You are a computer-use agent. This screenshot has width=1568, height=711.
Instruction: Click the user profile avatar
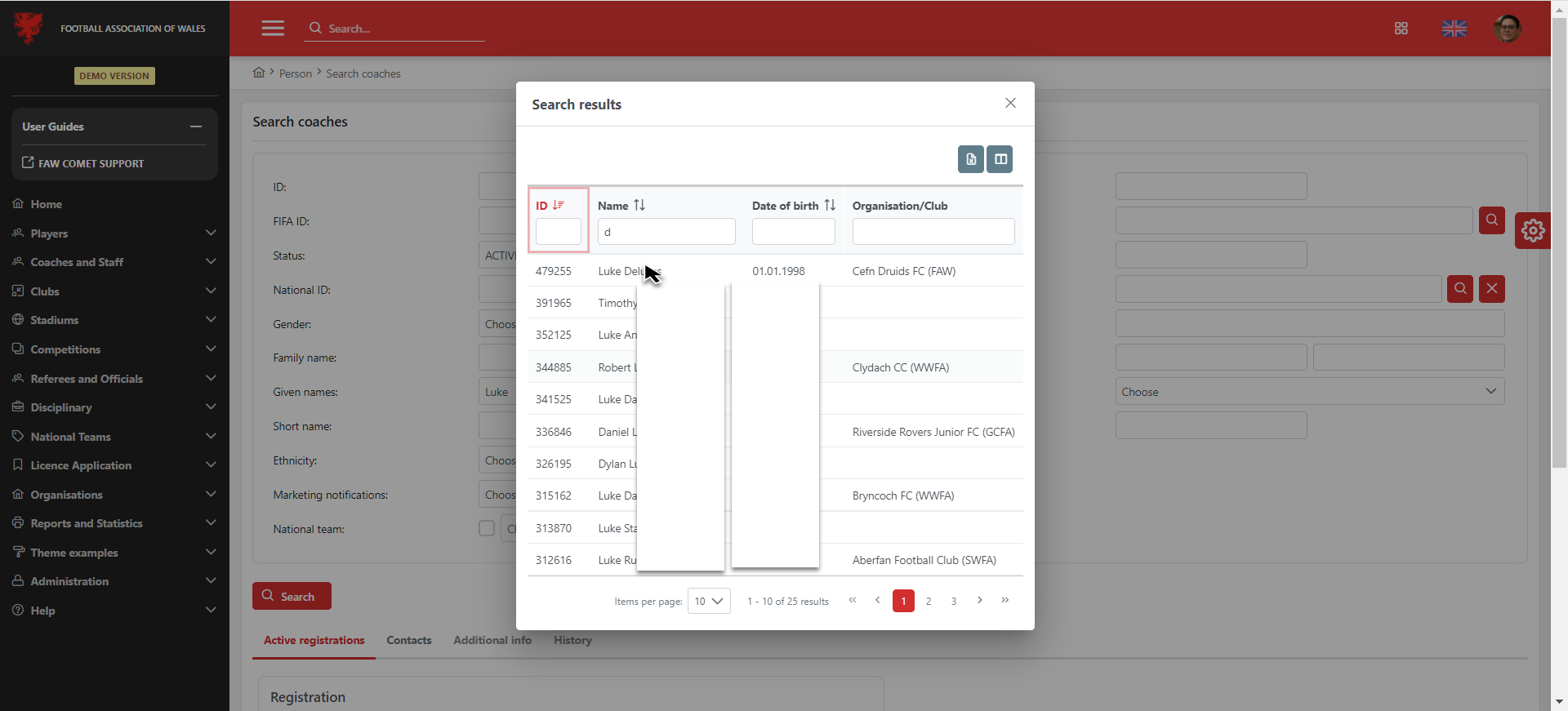[1507, 29]
